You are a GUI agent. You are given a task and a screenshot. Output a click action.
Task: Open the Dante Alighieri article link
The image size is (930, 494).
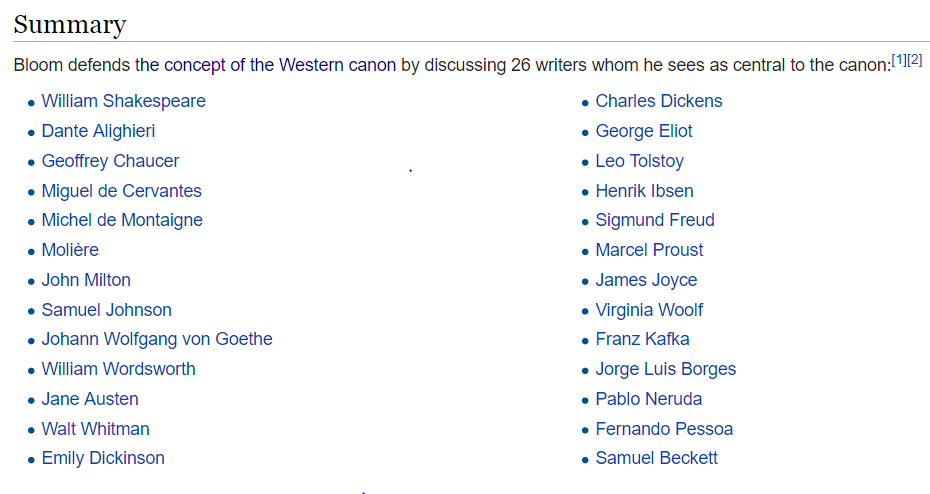point(98,131)
